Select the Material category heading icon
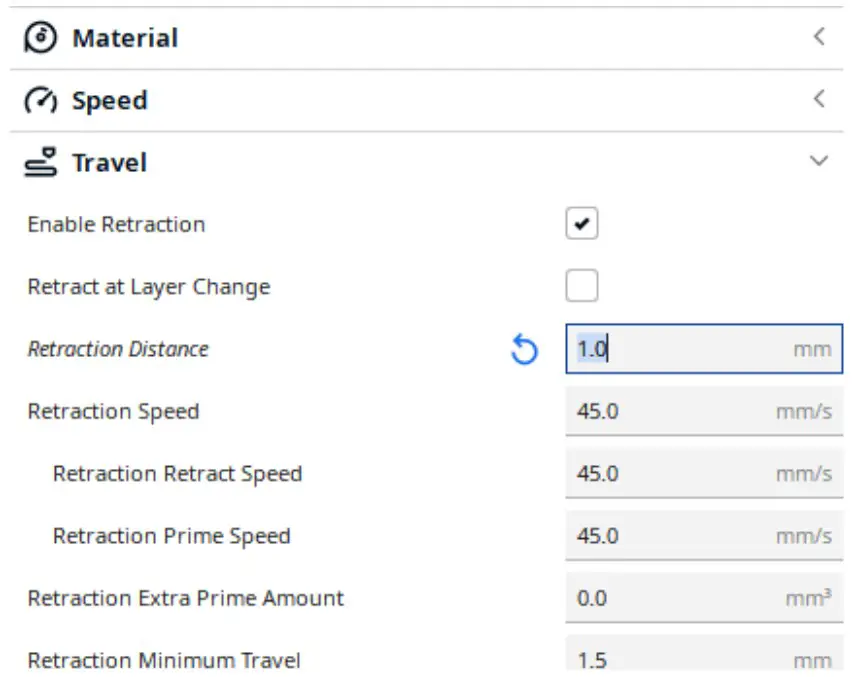The width and height of the screenshot is (853, 677). 38,37
